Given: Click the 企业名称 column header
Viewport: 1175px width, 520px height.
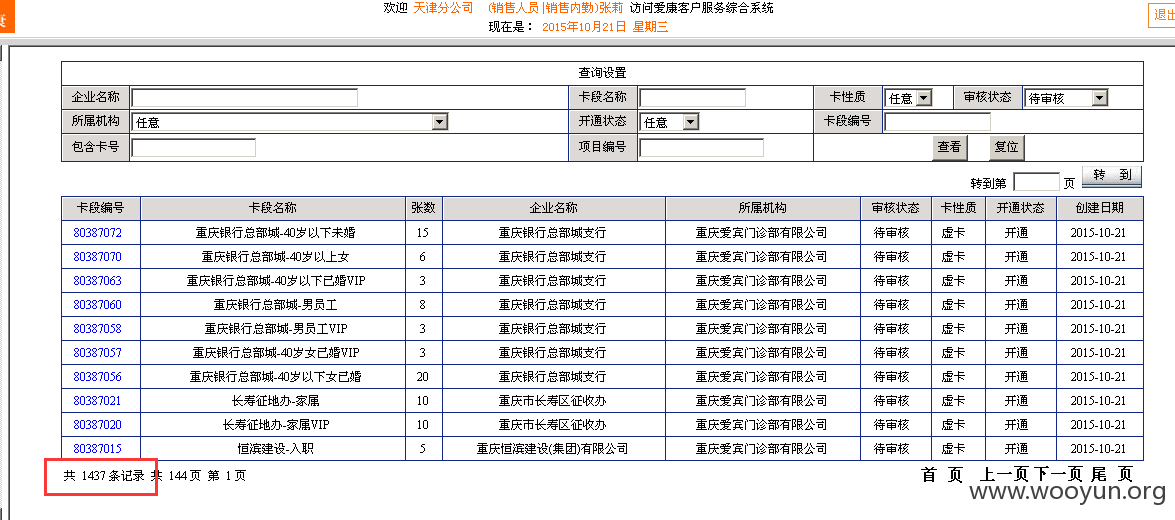Looking at the screenshot, I should pos(553,208).
